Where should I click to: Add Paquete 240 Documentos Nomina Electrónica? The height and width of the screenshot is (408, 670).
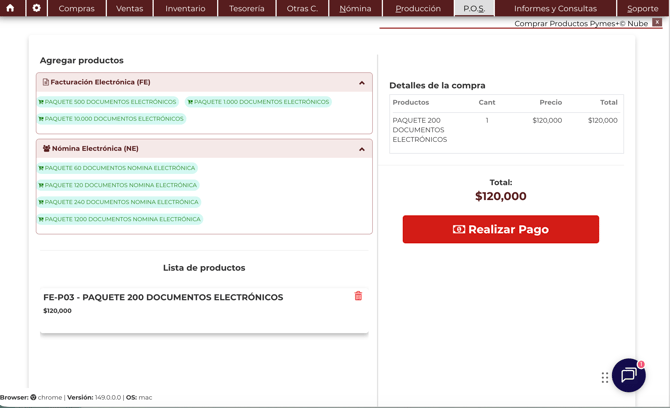pyautogui.click(x=119, y=202)
